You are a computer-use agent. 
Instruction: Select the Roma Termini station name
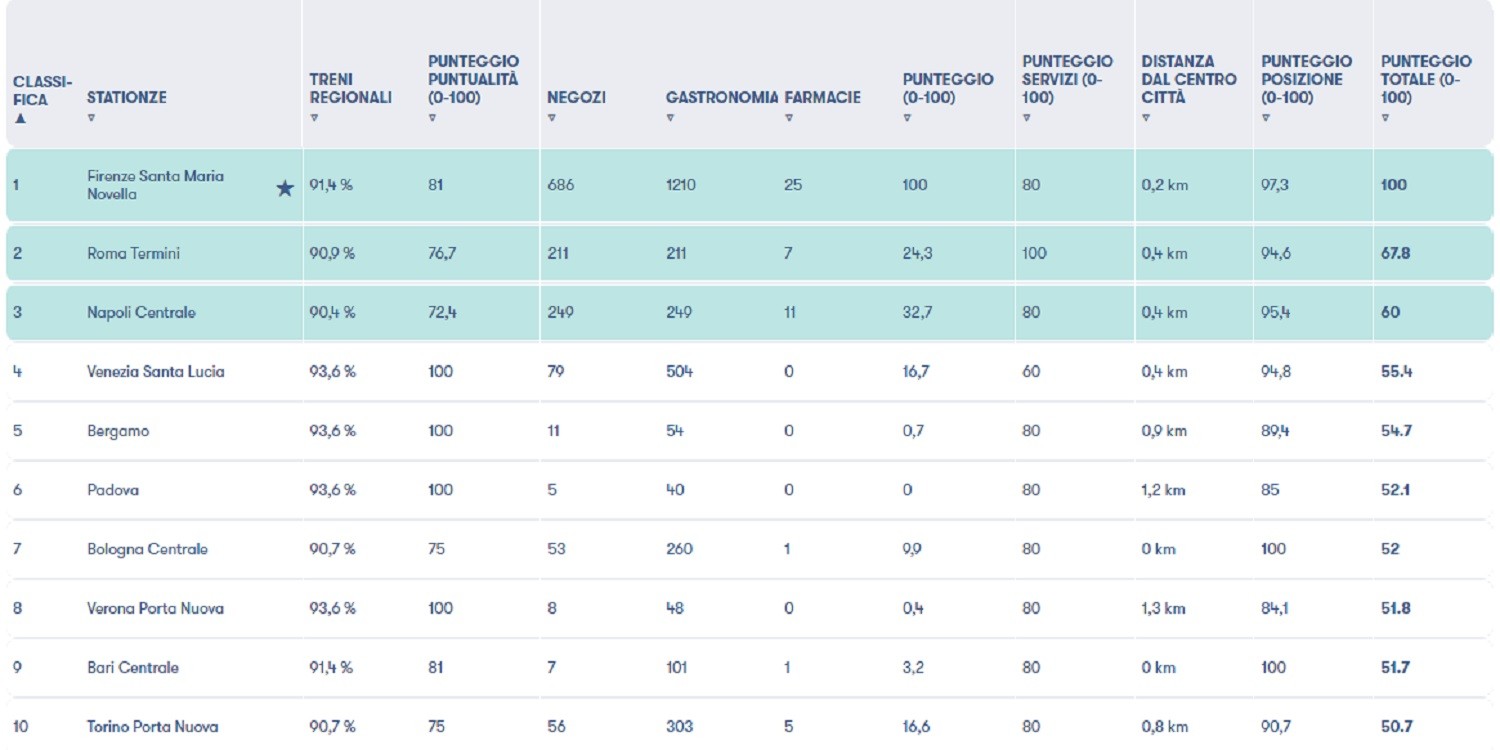point(133,254)
